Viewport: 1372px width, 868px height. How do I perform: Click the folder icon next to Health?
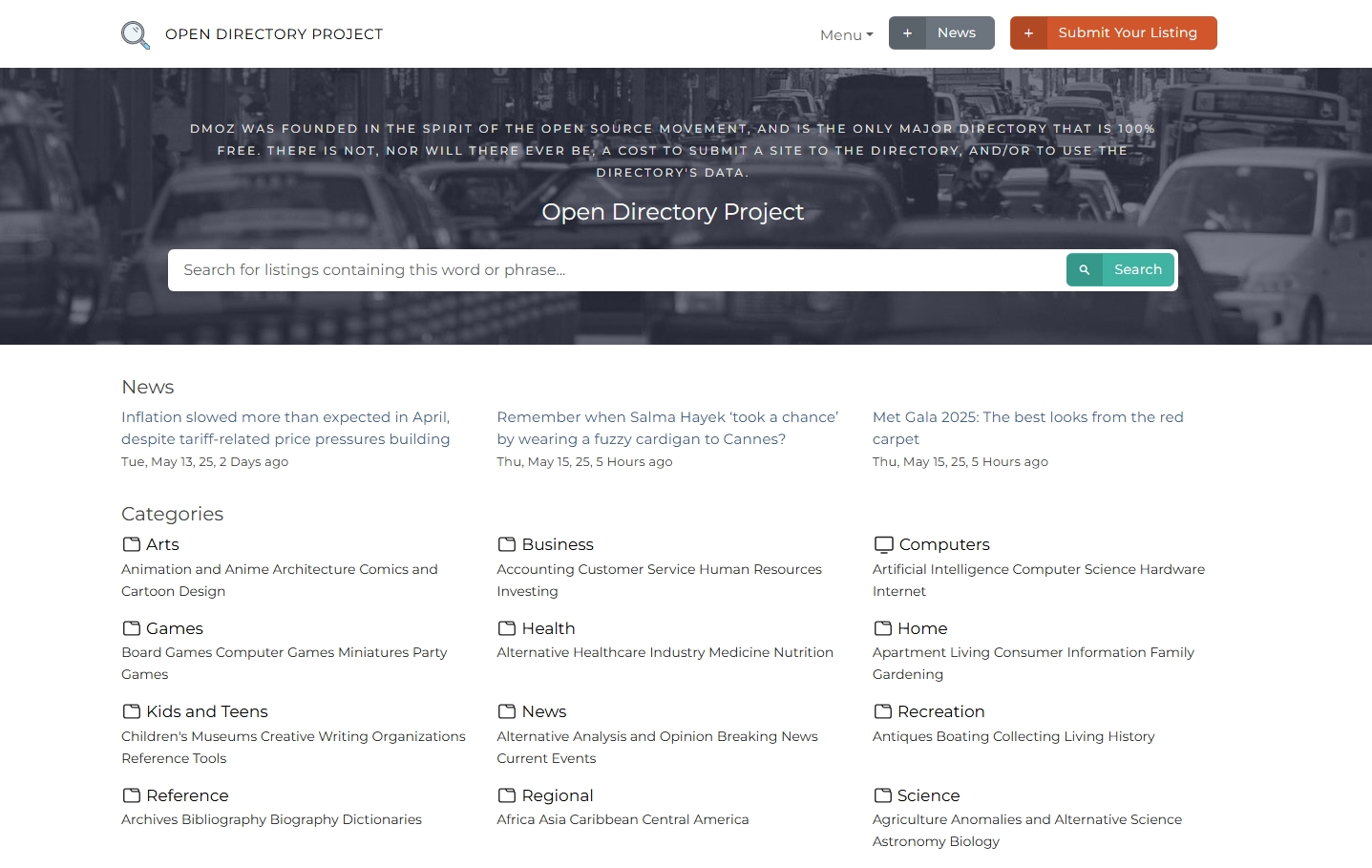[x=505, y=627]
